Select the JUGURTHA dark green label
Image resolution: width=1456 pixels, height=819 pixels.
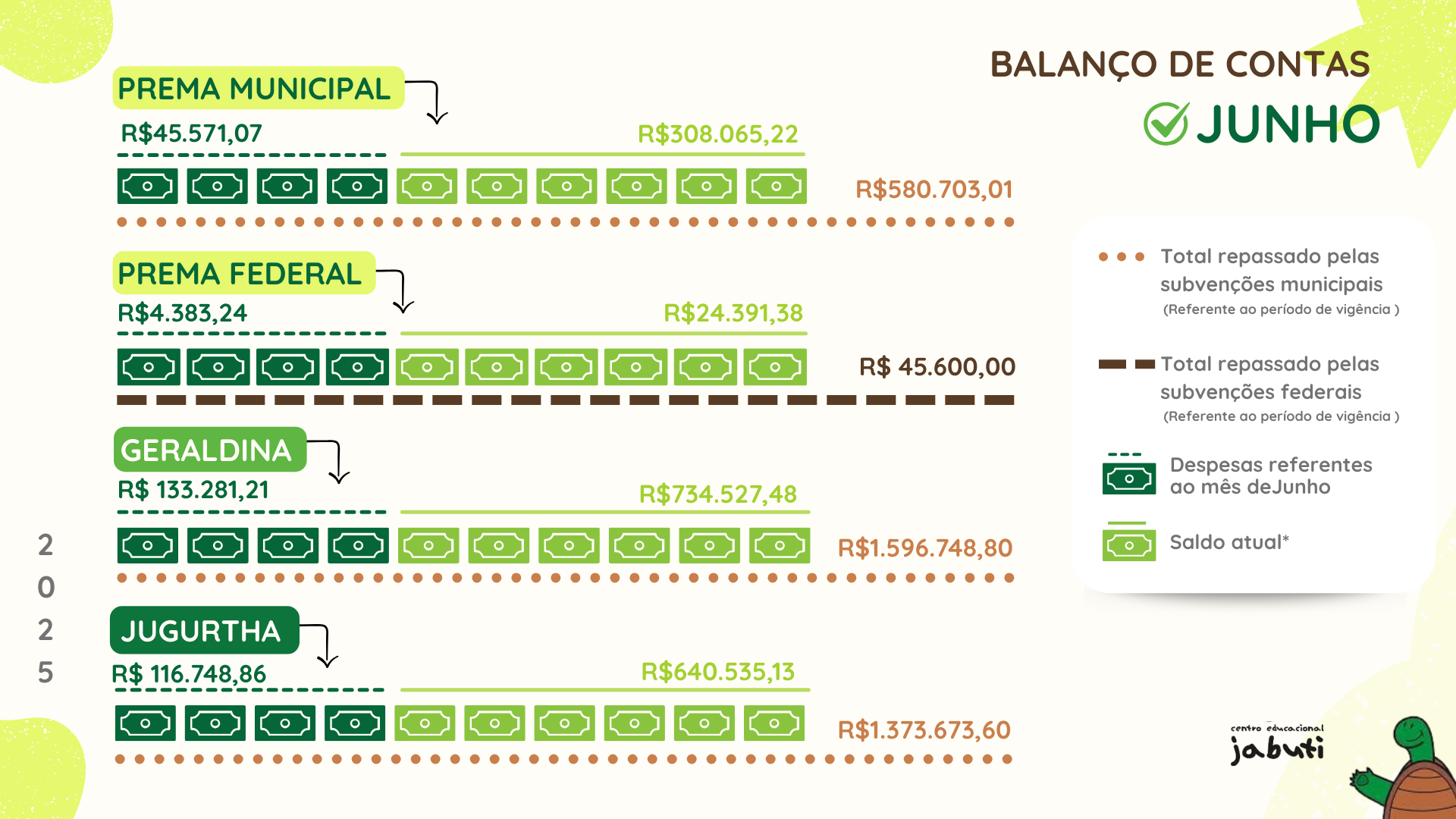coord(203,630)
